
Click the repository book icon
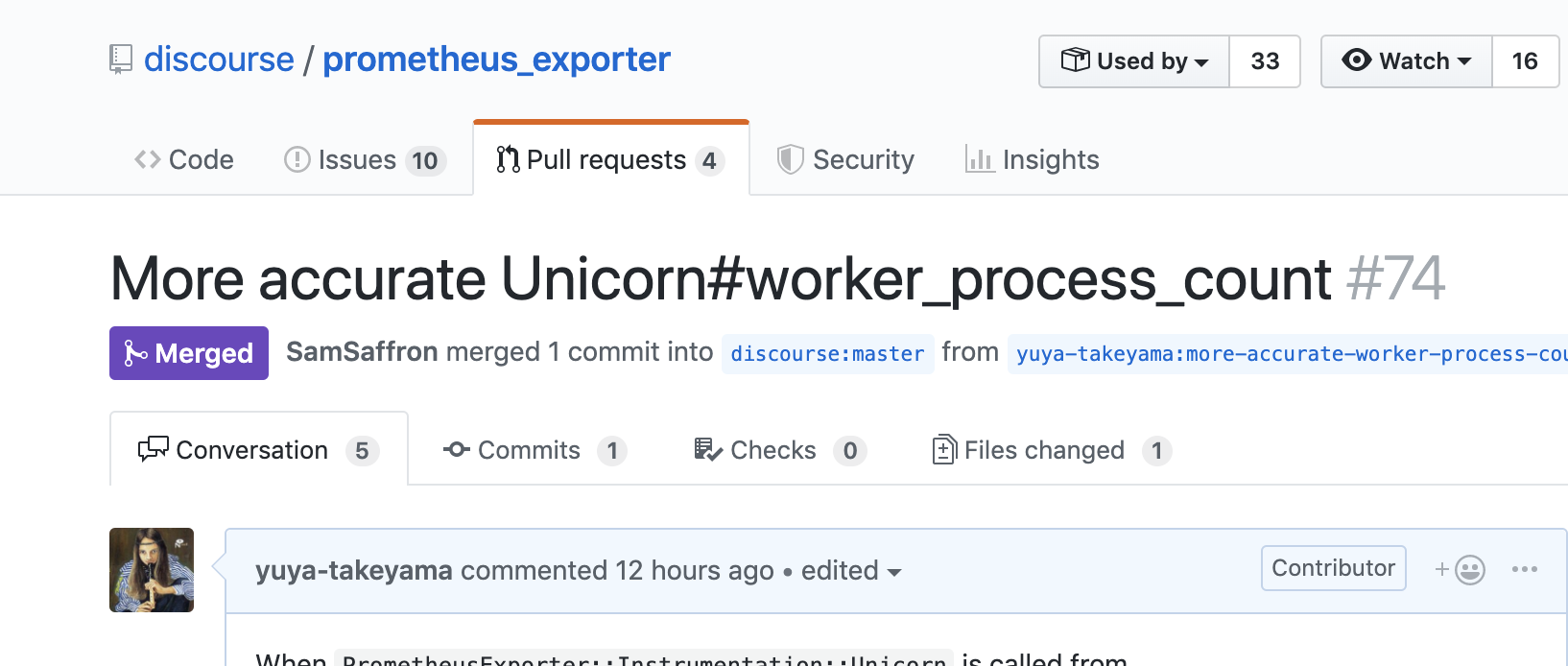click(x=120, y=59)
